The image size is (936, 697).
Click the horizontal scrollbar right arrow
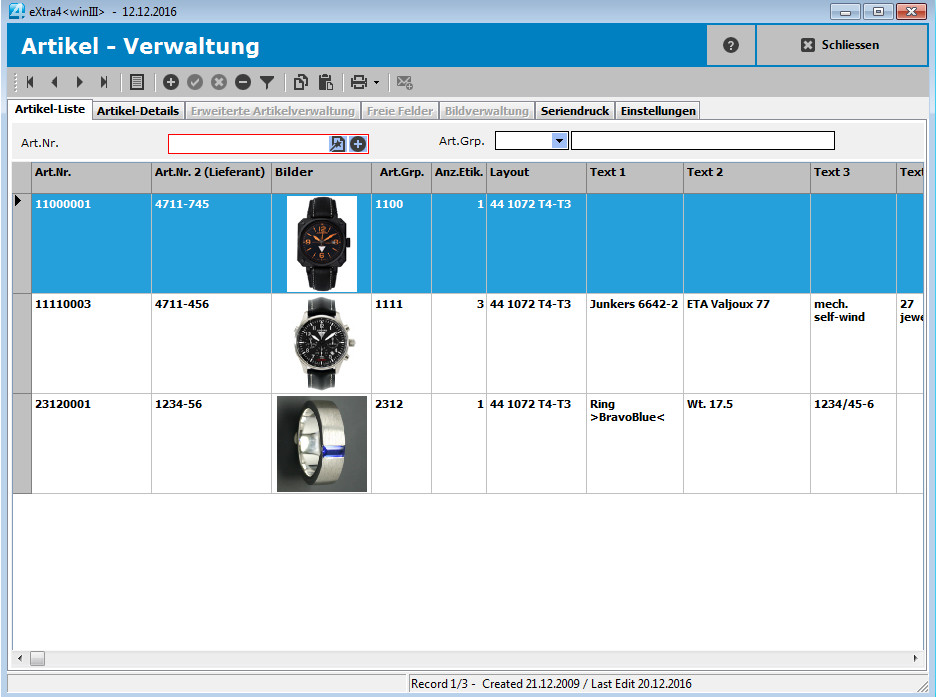pos(916,658)
